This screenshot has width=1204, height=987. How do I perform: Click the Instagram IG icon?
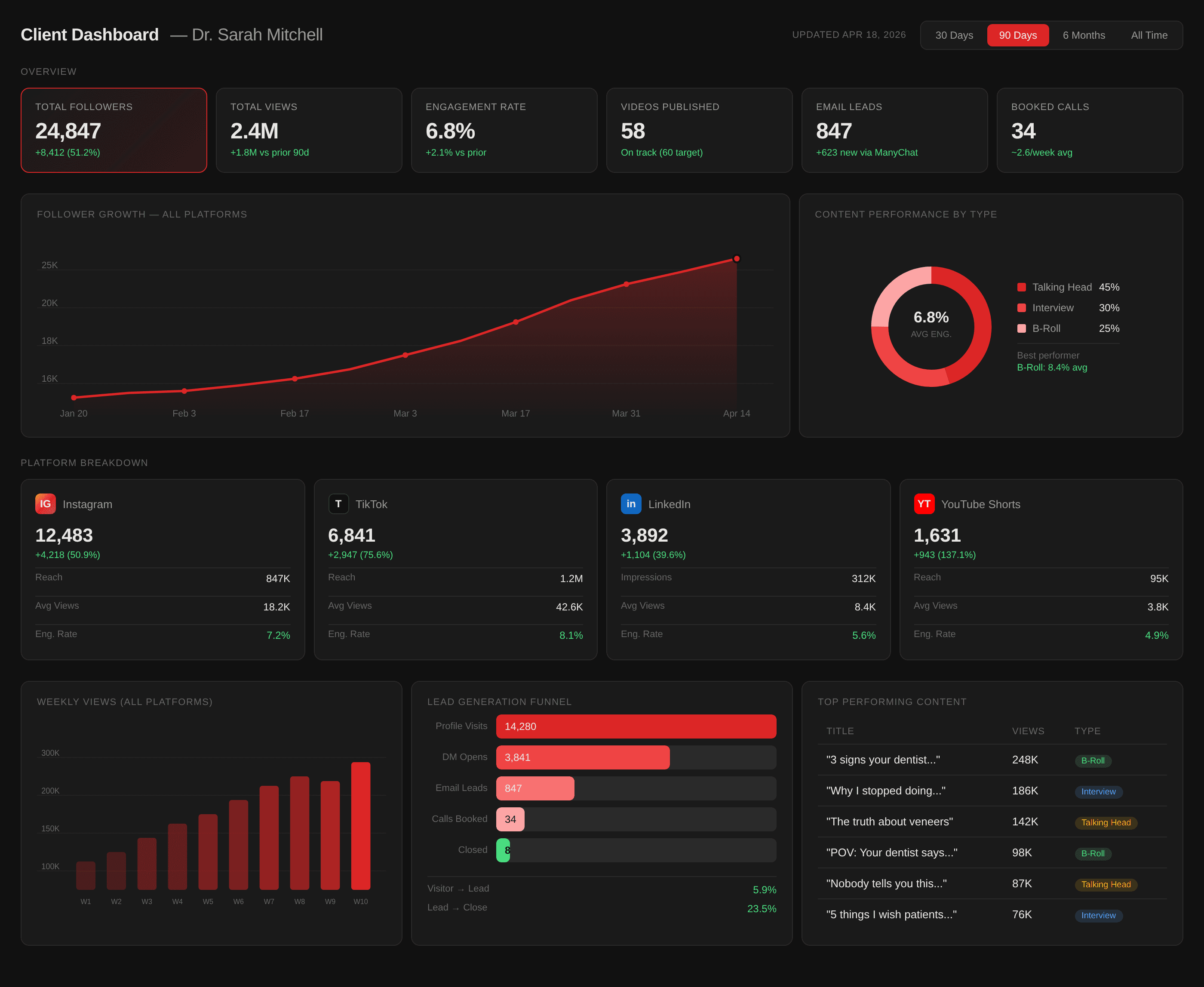46,504
